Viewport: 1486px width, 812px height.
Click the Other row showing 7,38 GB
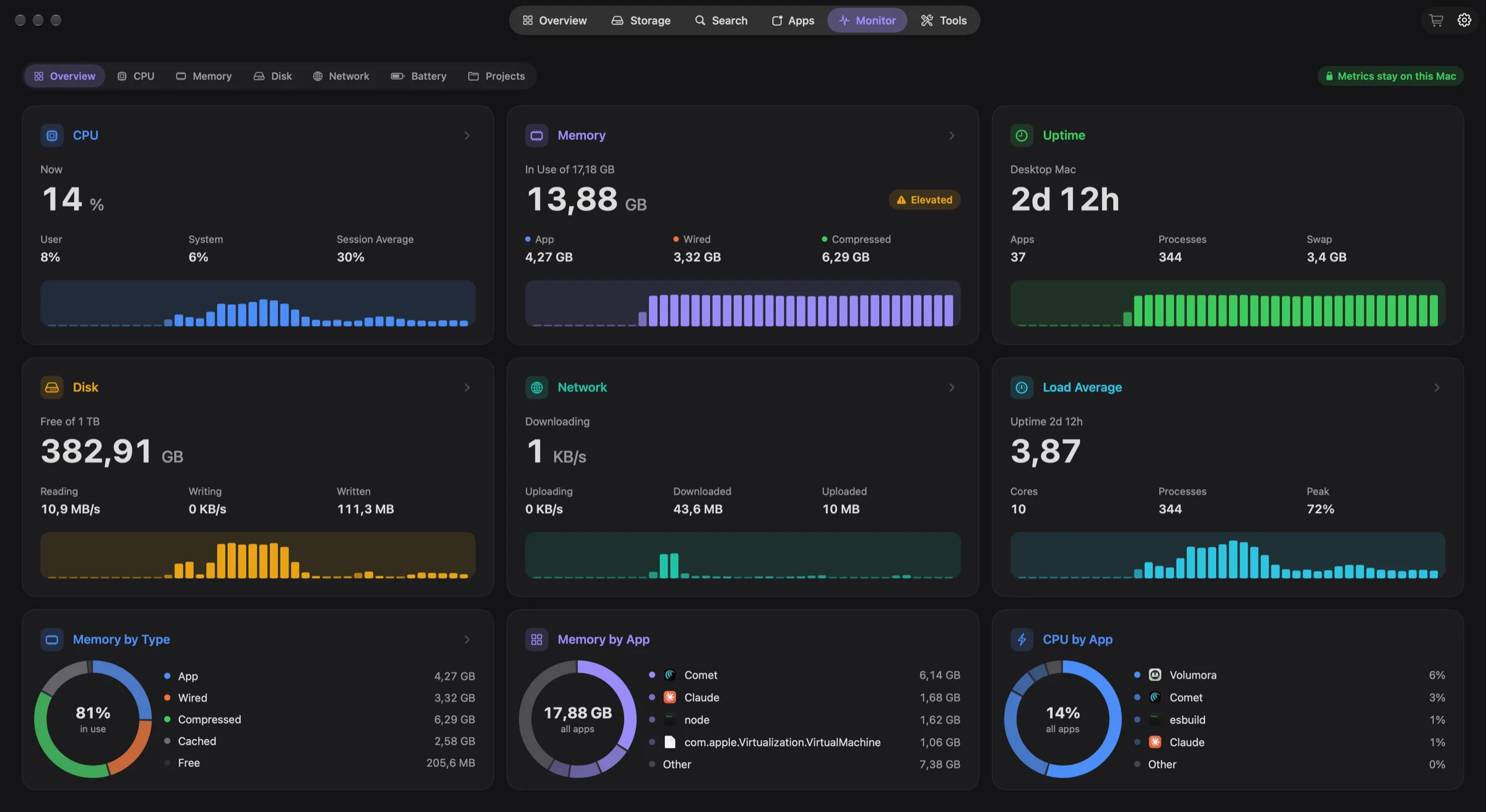tap(804, 764)
